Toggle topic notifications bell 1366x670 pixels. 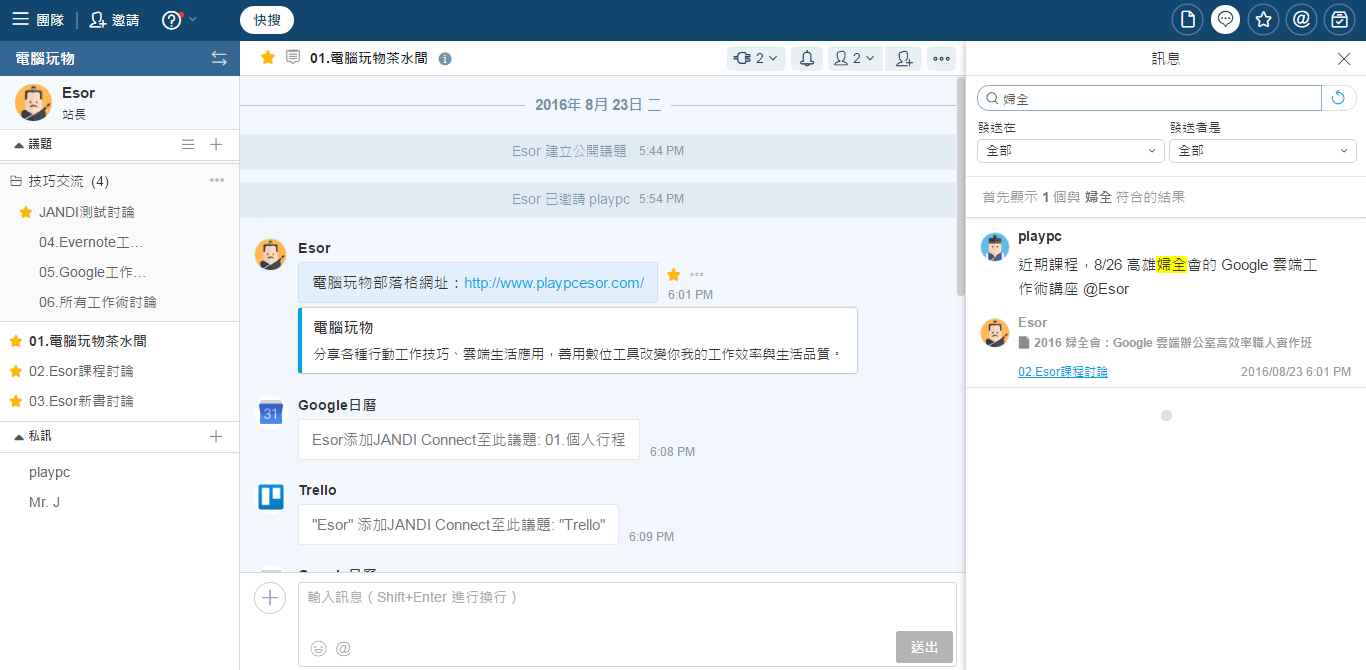(x=807, y=58)
